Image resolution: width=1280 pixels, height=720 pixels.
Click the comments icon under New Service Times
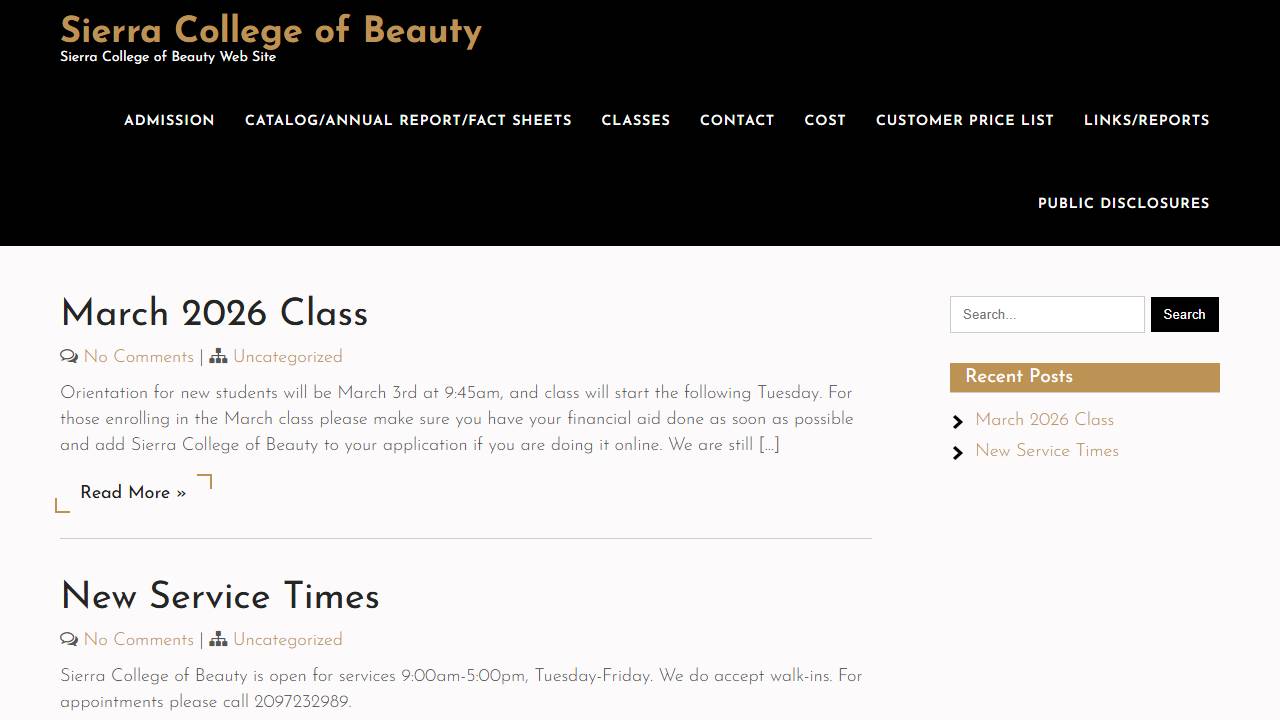click(x=69, y=640)
